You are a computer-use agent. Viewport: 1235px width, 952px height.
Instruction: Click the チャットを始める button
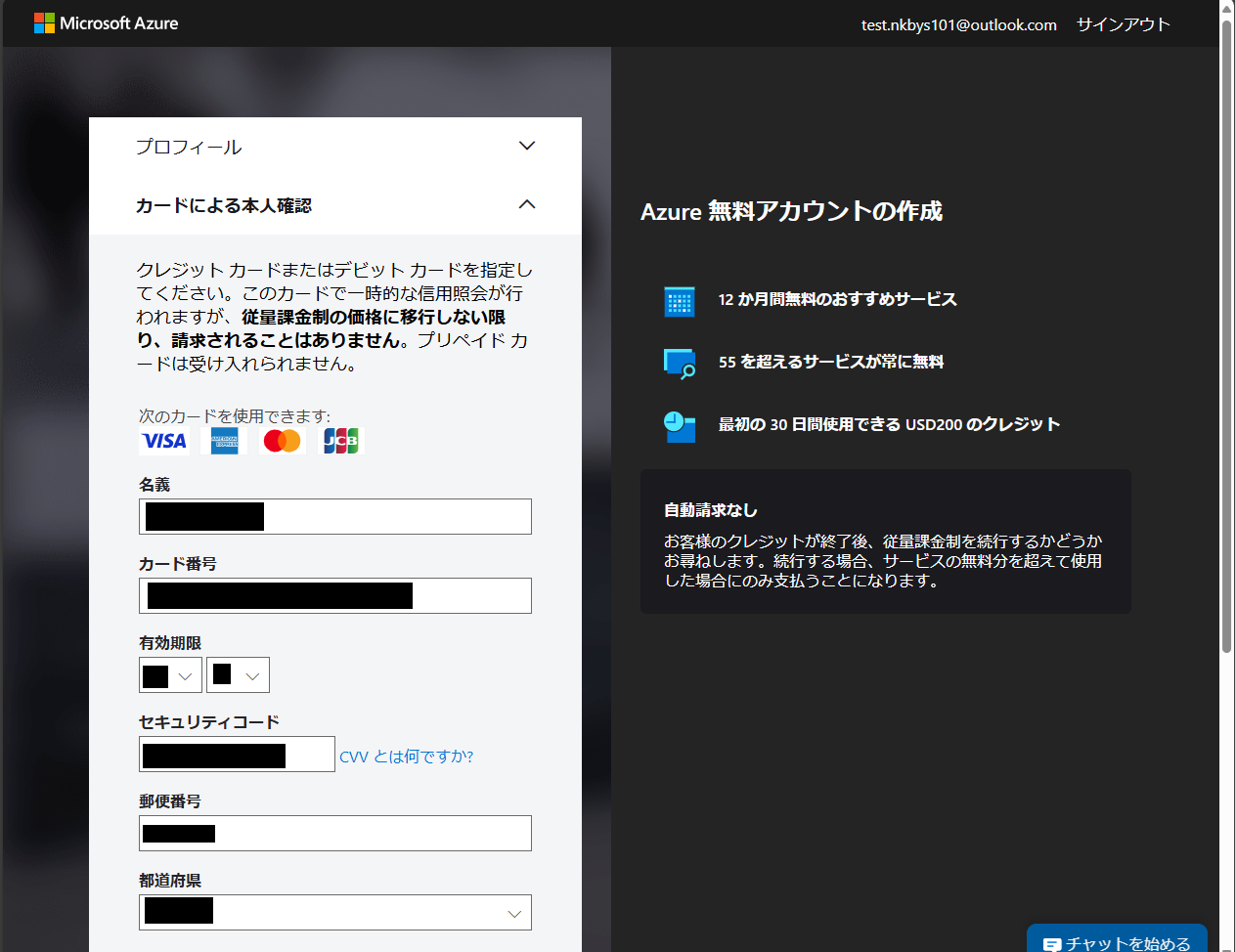pos(1117,938)
